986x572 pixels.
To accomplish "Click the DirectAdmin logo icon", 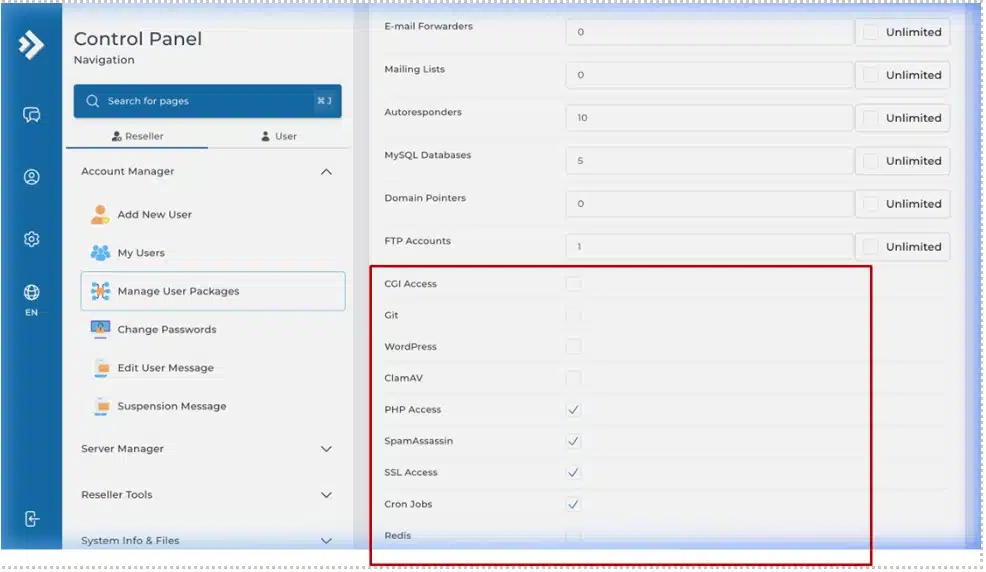I will coord(31,44).
